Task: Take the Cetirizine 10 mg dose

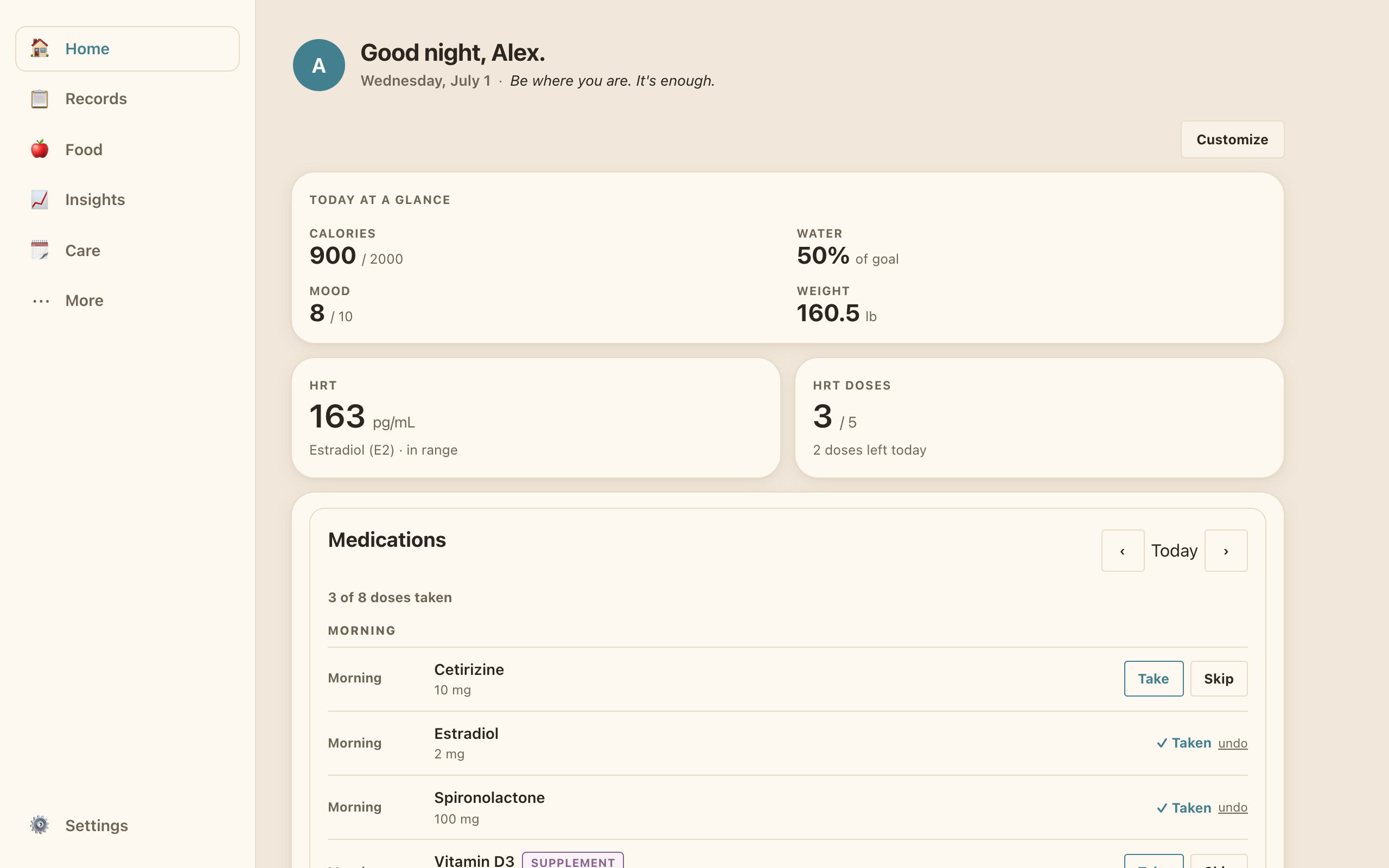Action: 1154,679
